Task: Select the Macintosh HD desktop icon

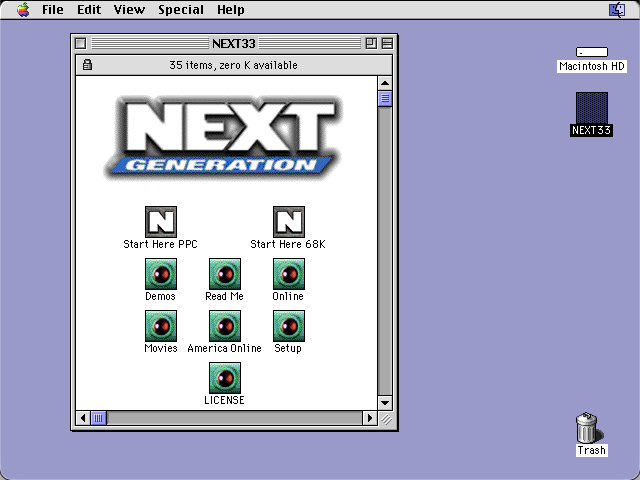Action: tap(592, 52)
